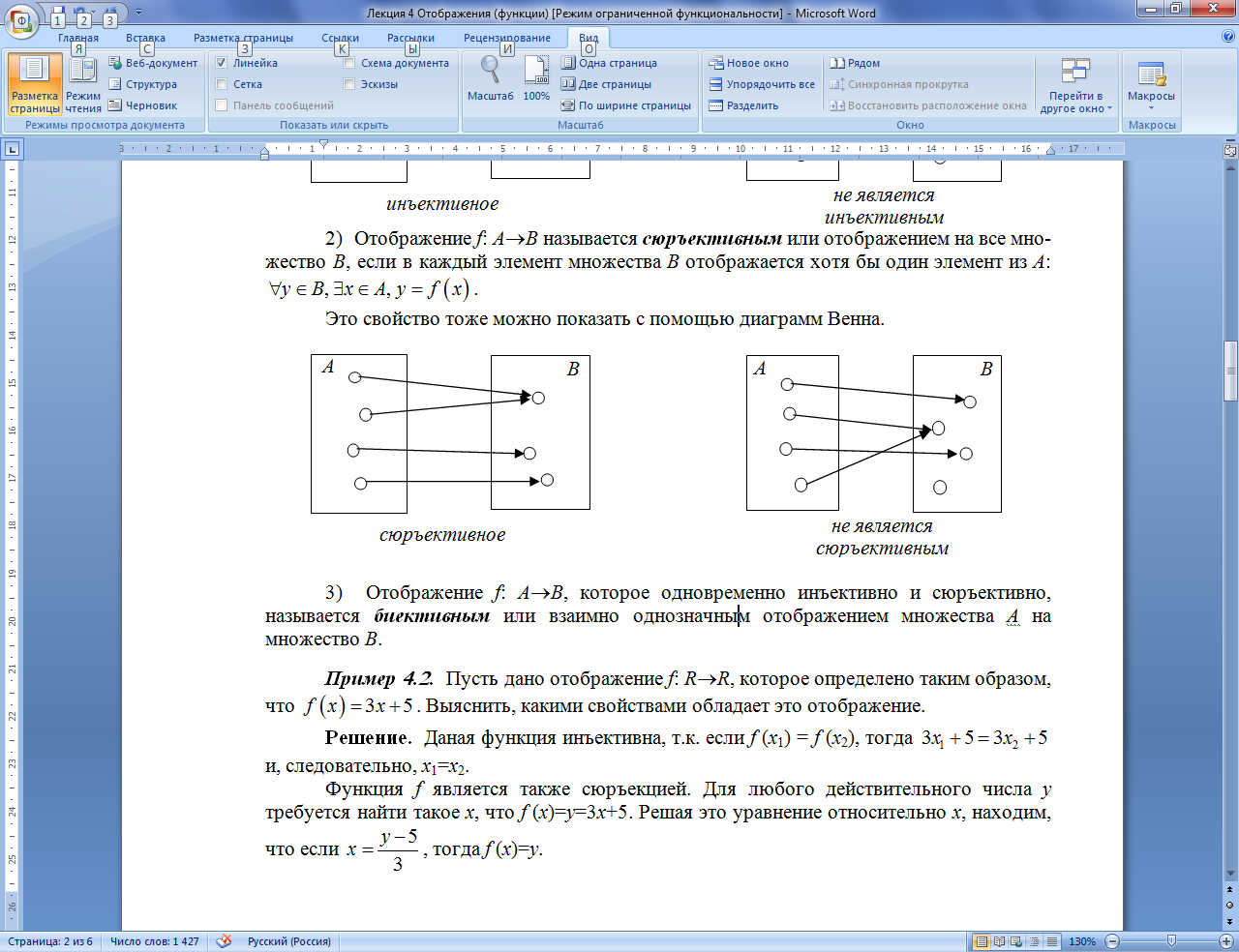Open Веб-документ view
This screenshot has height=952, width=1239.
pyautogui.click(x=153, y=63)
